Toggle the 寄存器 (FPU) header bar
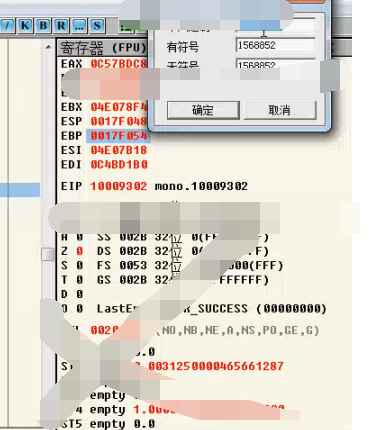The image size is (390, 430). coord(102,48)
